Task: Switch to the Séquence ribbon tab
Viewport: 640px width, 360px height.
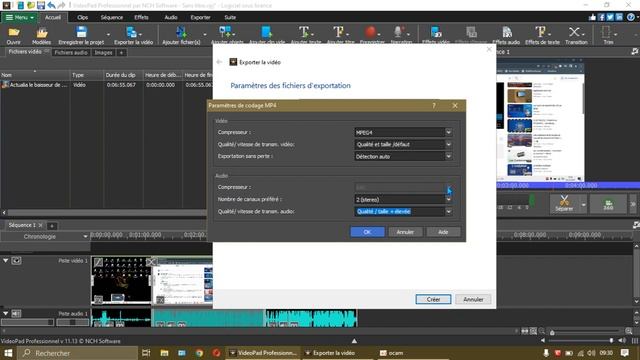Action: [x=111, y=17]
